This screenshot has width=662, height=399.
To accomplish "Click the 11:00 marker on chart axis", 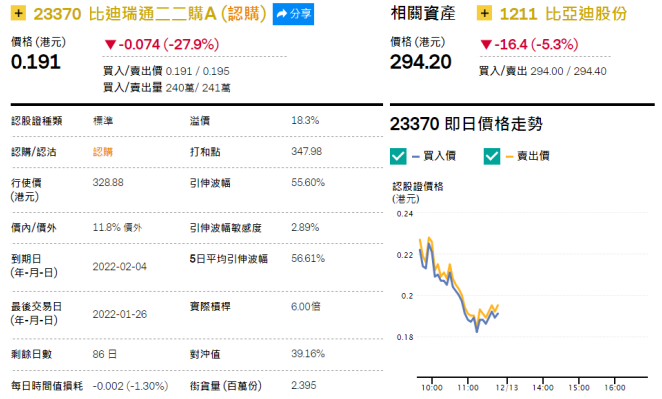I will (x=468, y=388).
